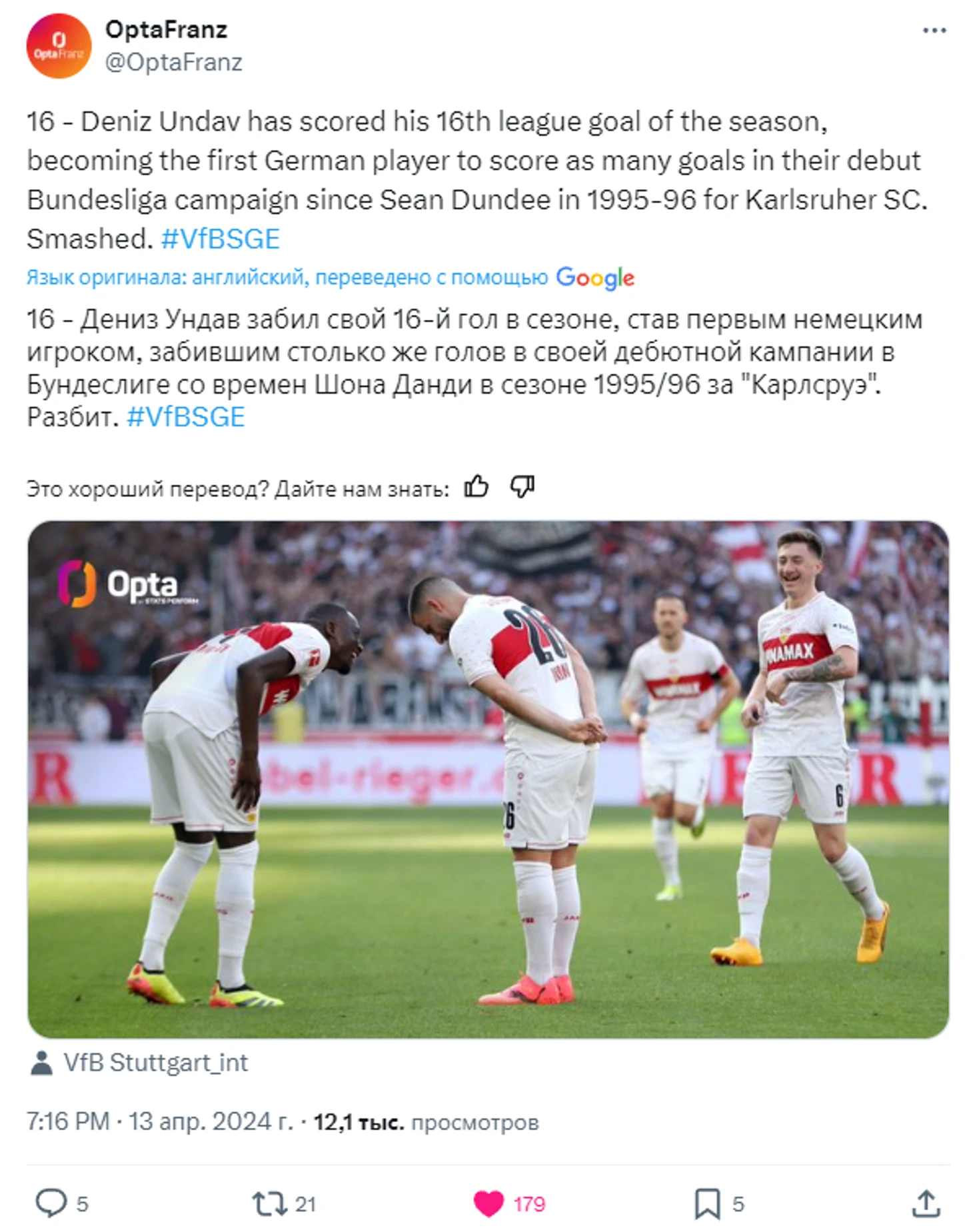Click the repost arrows icon

[270, 1203]
